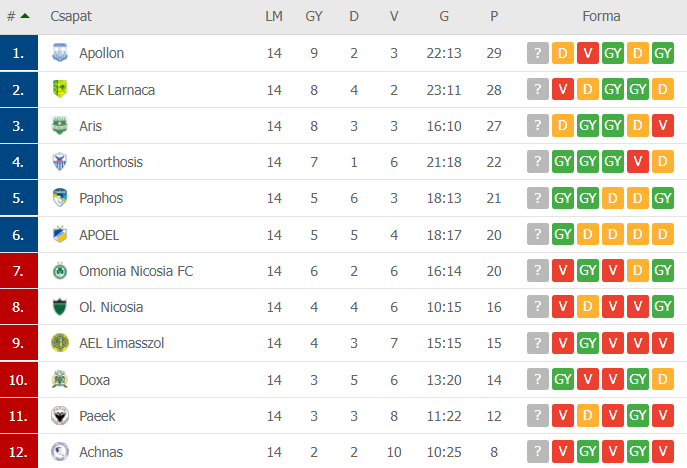Open the Paphos team link
Image resolution: width=687 pixels, height=468 pixels.
[101, 198]
